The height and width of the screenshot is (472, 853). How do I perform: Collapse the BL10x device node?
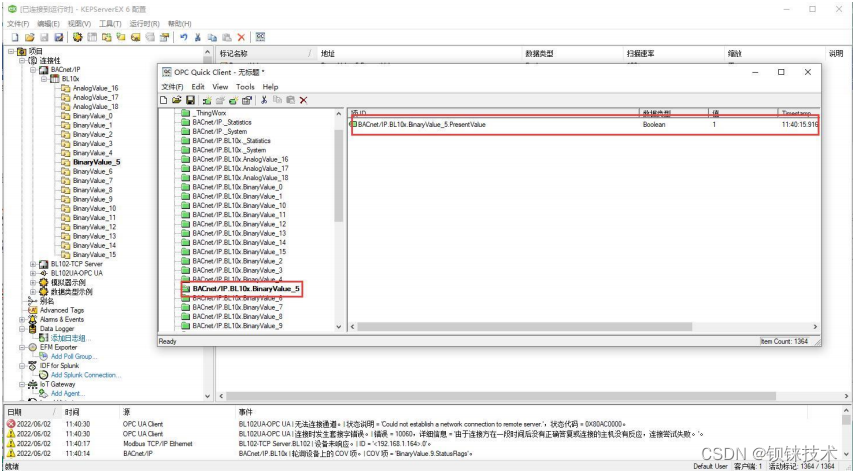tap(44, 79)
